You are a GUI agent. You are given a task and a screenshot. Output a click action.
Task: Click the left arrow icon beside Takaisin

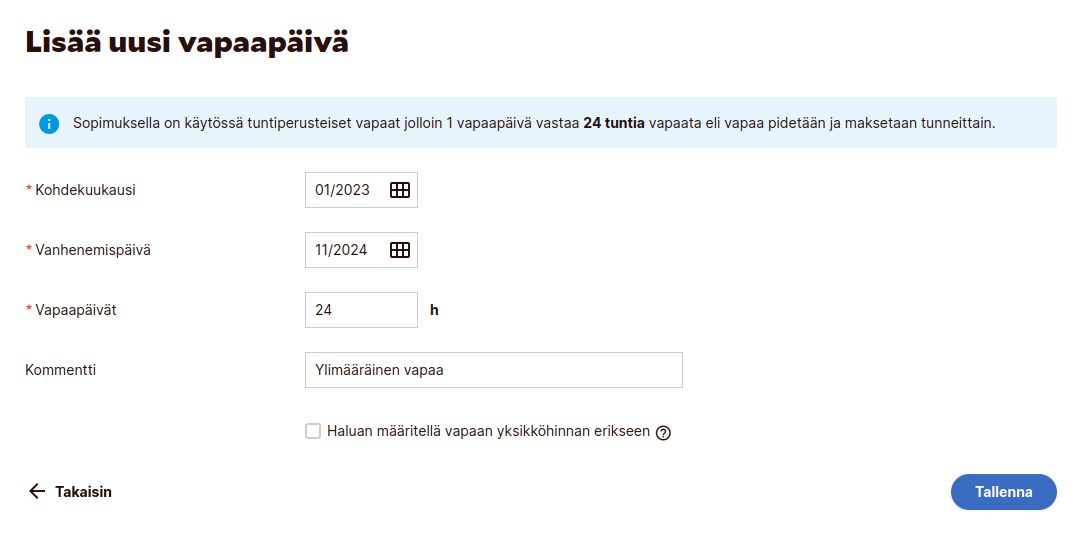[37, 492]
